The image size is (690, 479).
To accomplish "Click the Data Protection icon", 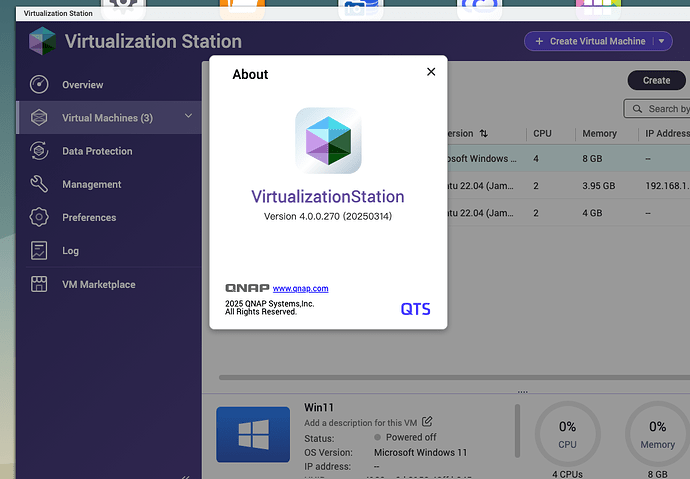I will (39, 150).
